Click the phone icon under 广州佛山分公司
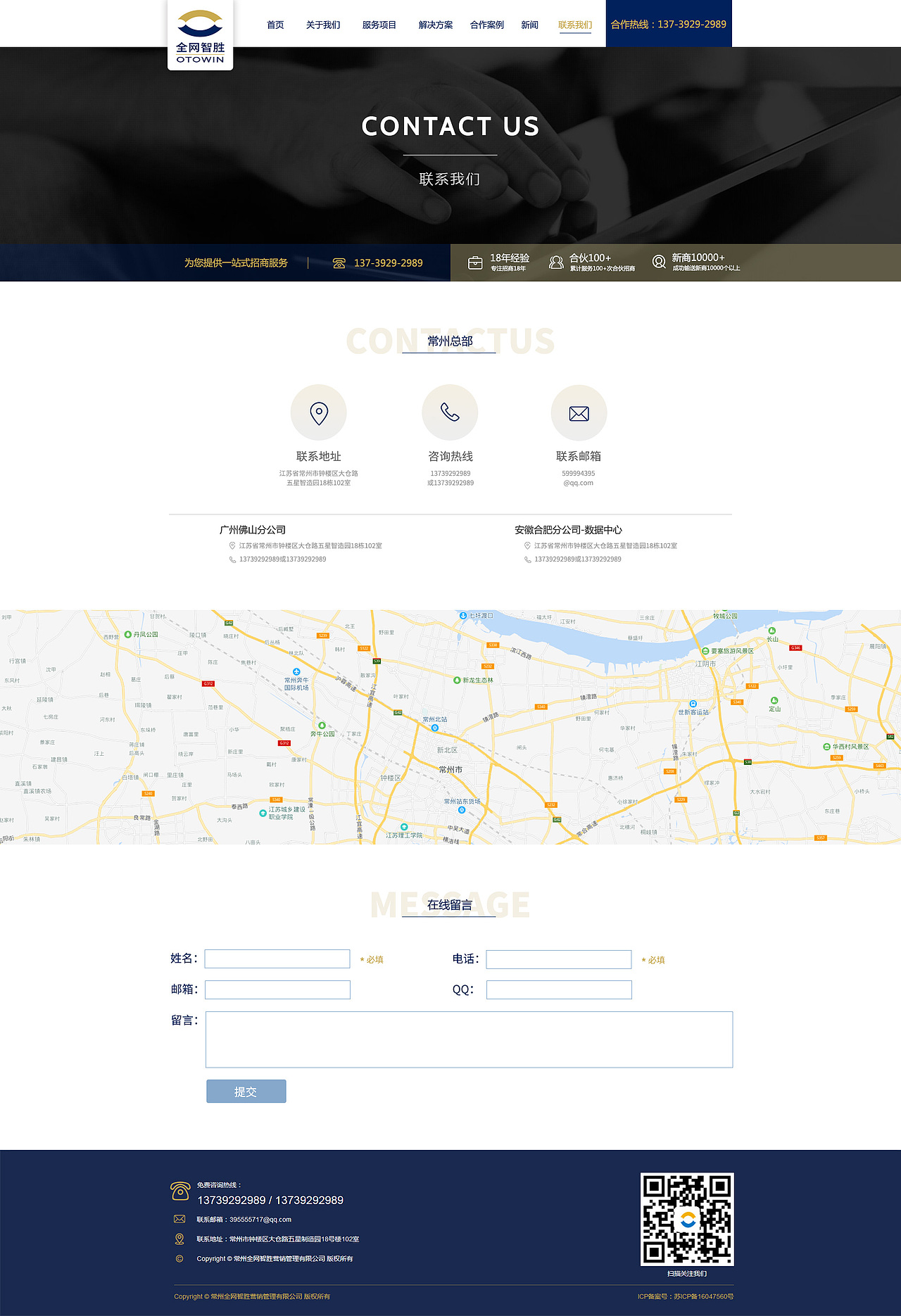 pos(232,559)
